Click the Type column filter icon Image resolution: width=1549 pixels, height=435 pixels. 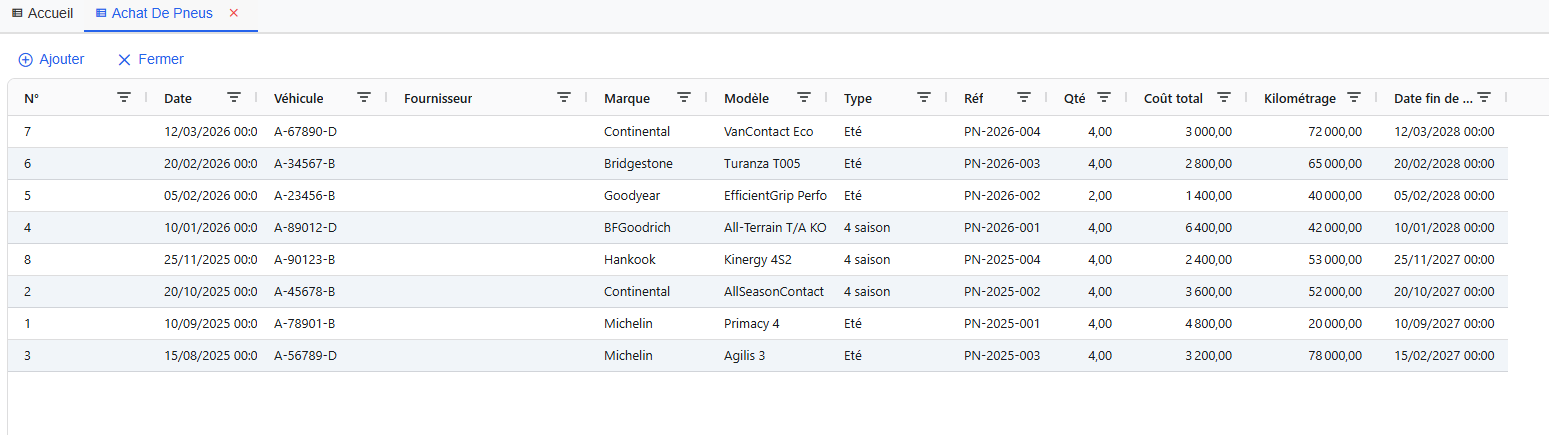point(924,97)
